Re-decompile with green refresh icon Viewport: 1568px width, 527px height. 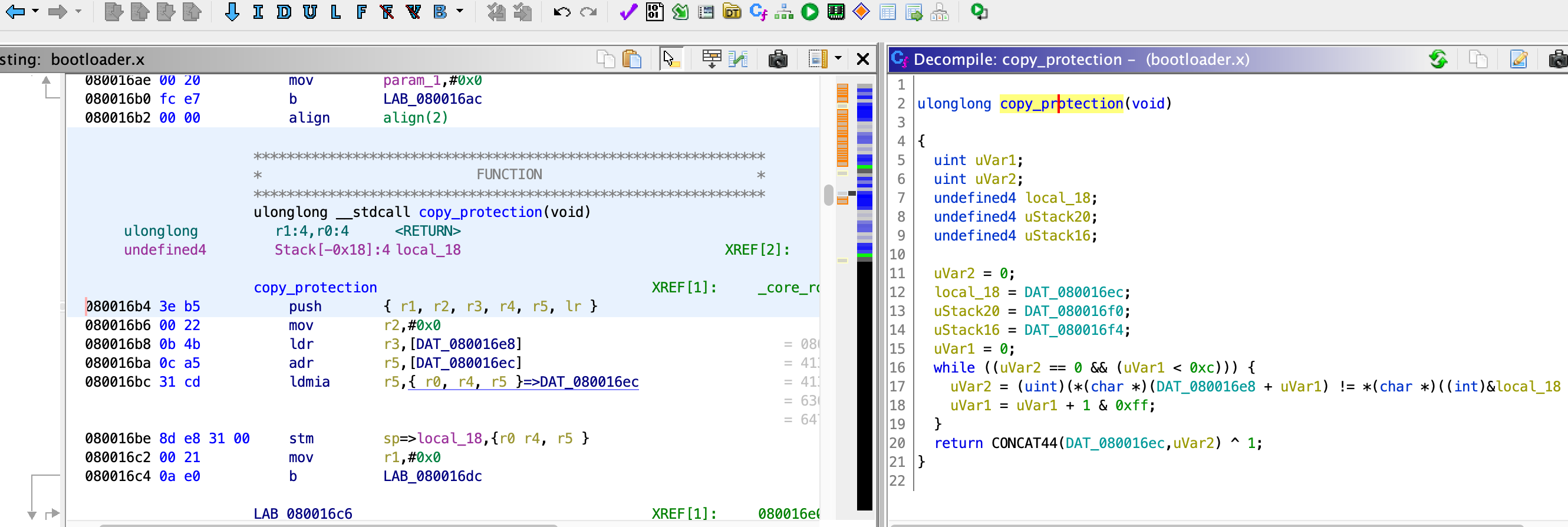click(1438, 59)
